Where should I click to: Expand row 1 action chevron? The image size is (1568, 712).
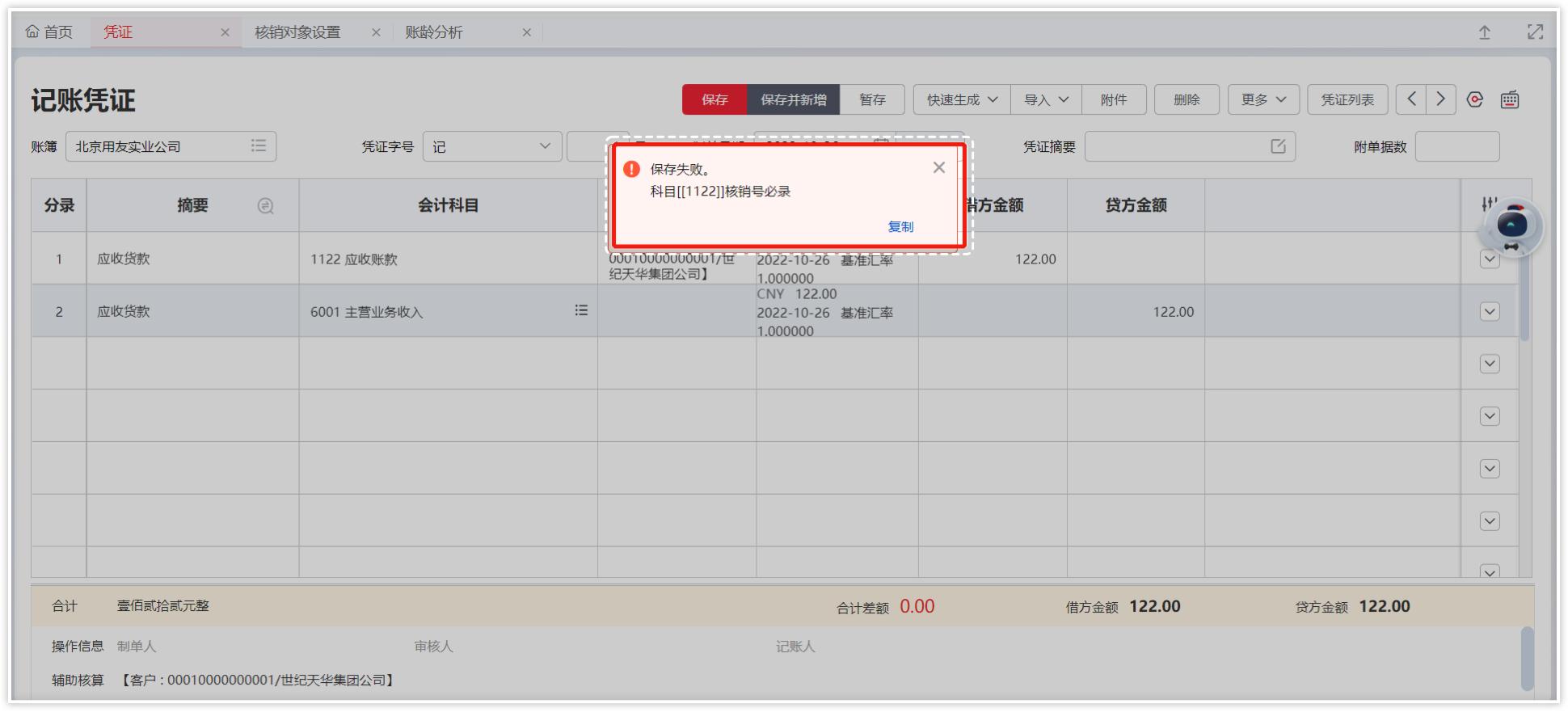click(x=1490, y=259)
